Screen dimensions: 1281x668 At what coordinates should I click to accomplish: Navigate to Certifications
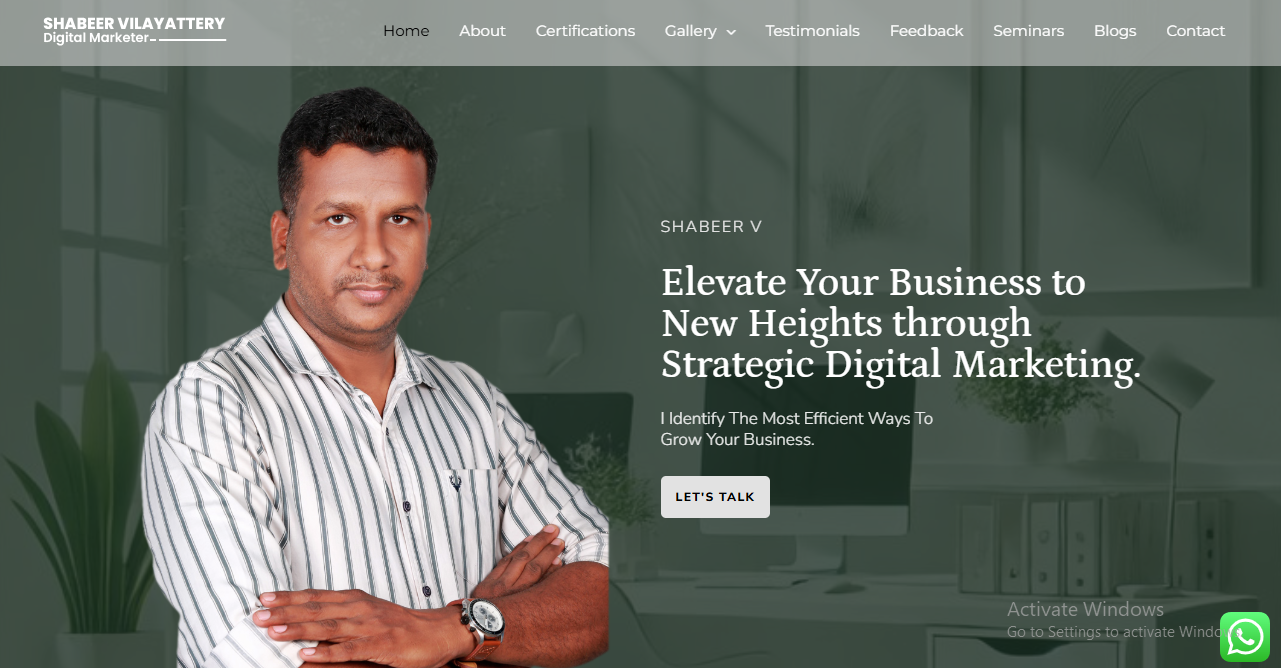pos(585,31)
